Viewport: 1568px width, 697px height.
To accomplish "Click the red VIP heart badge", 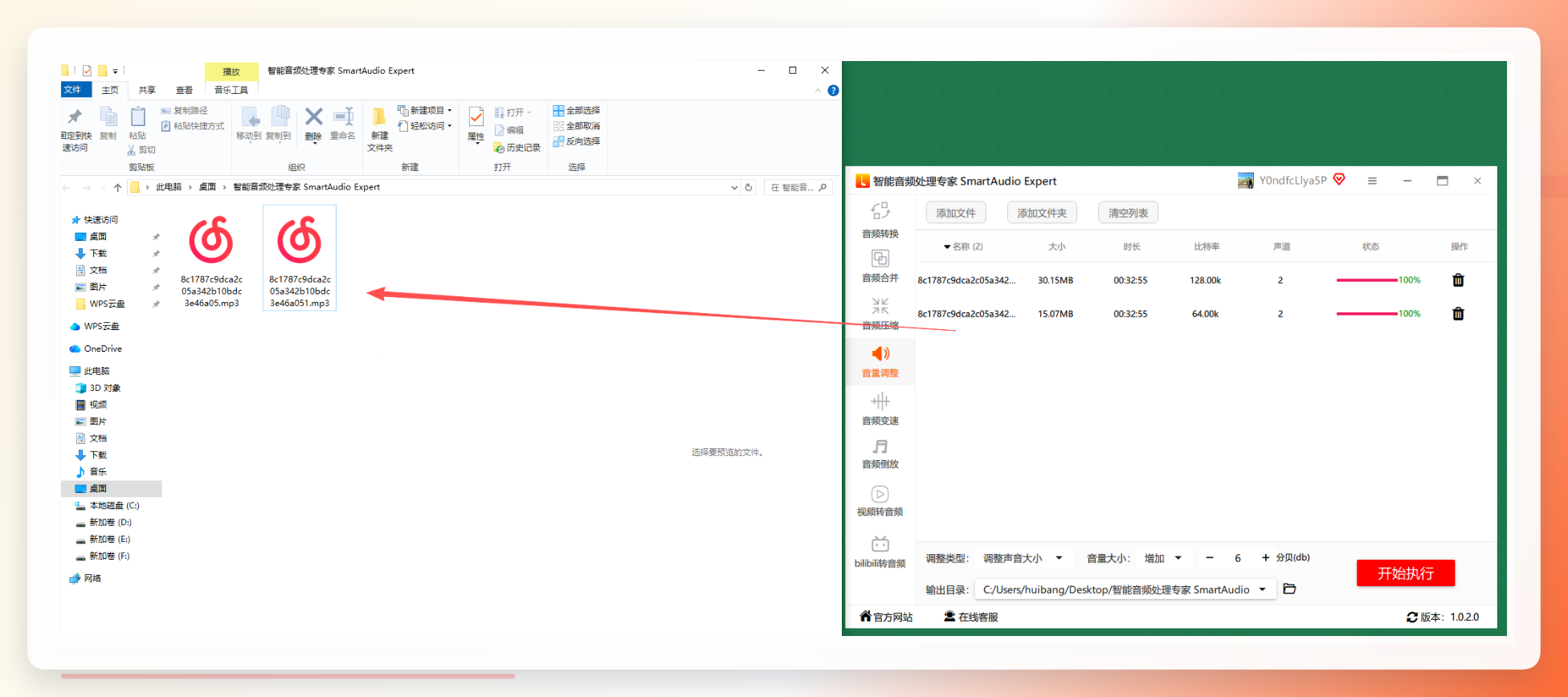I will pos(1339,179).
